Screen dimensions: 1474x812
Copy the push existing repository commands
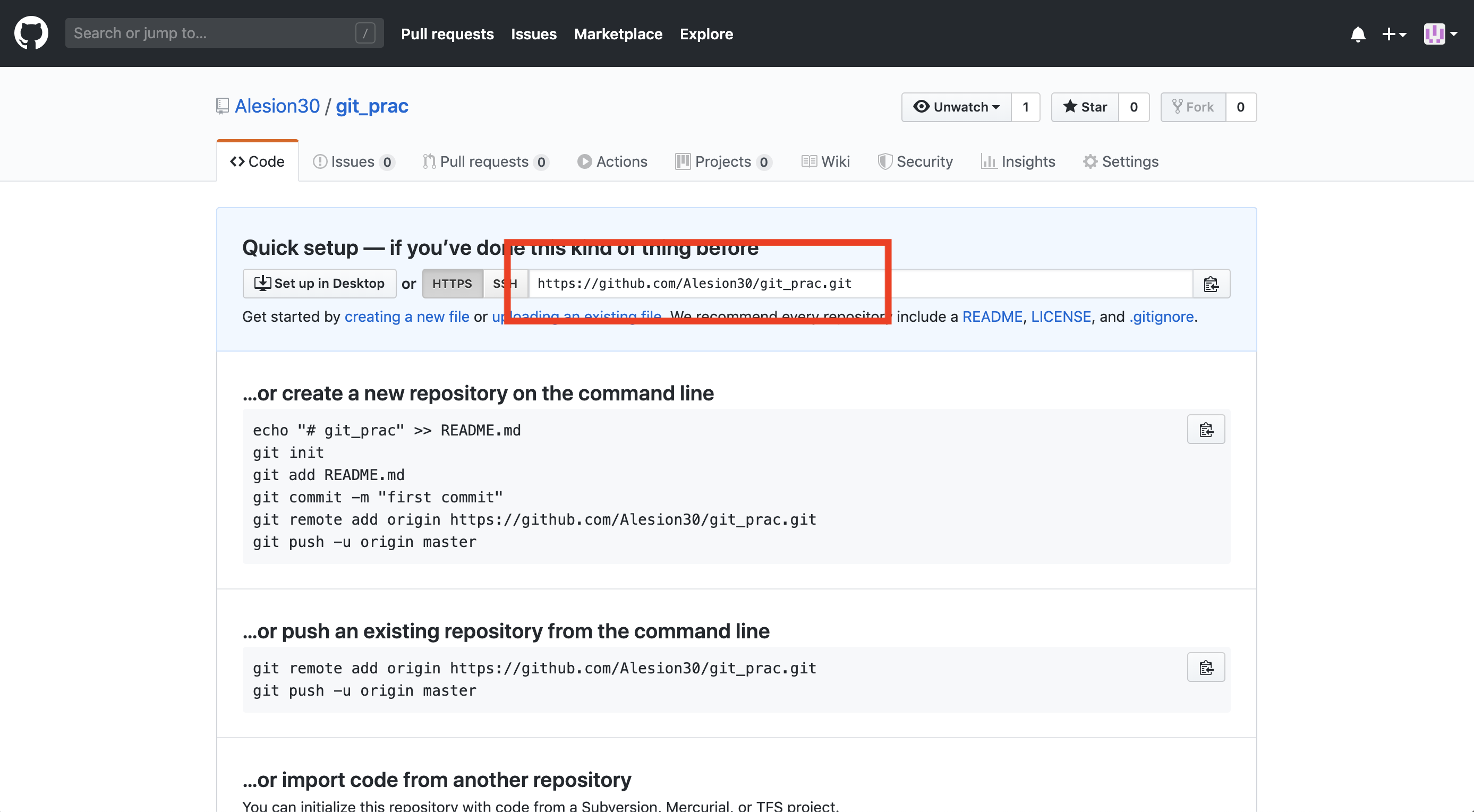pos(1206,667)
